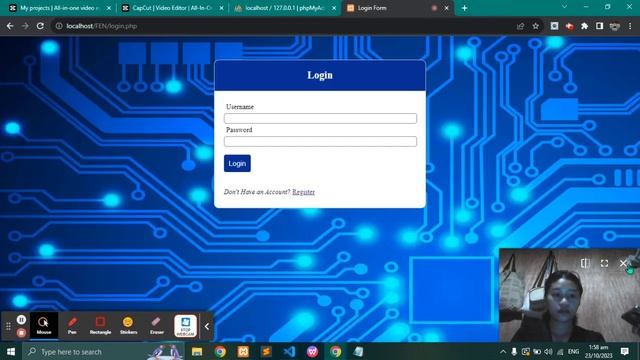Open the notepad app icon in taskbar
This screenshot has height=360, width=640.
358,351
